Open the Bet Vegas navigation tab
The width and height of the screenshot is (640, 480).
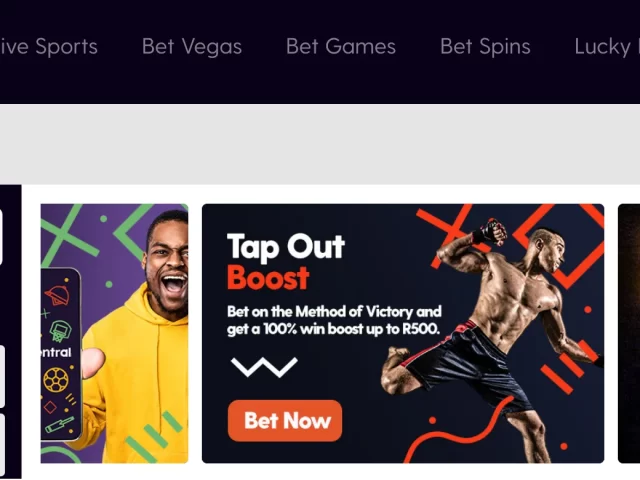coord(192,47)
